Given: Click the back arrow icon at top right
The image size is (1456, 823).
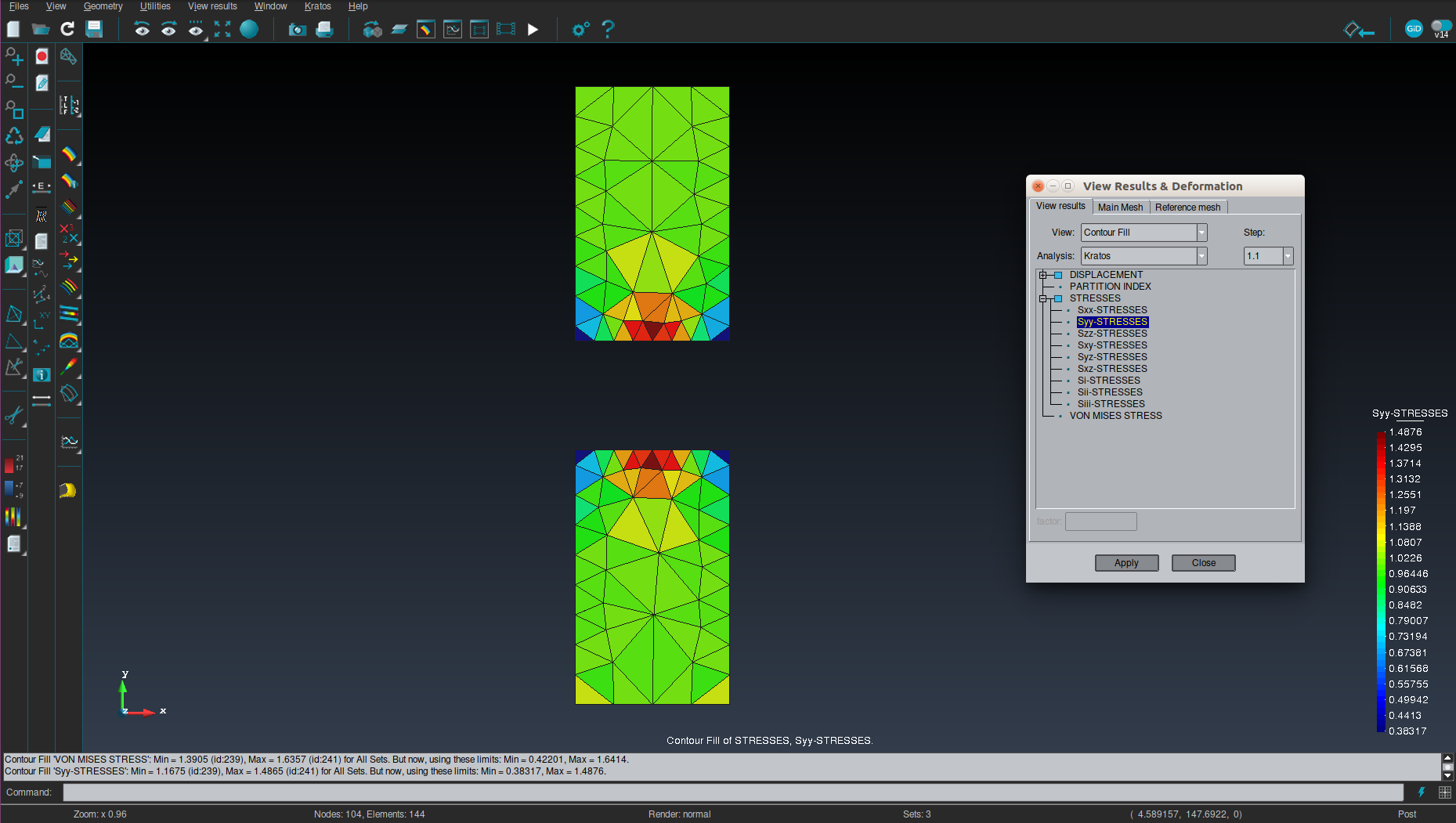Looking at the screenshot, I should [x=1359, y=30].
